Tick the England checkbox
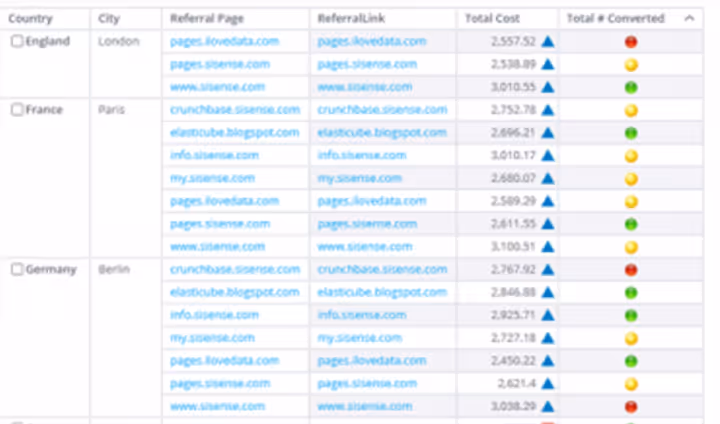720x424 pixels. point(17,41)
